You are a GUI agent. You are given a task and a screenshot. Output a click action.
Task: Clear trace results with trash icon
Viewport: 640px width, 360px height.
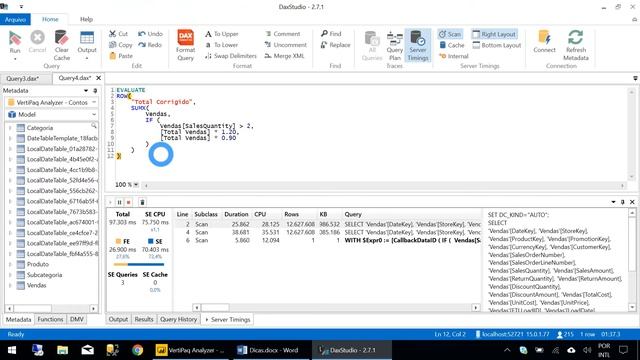pos(142,202)
